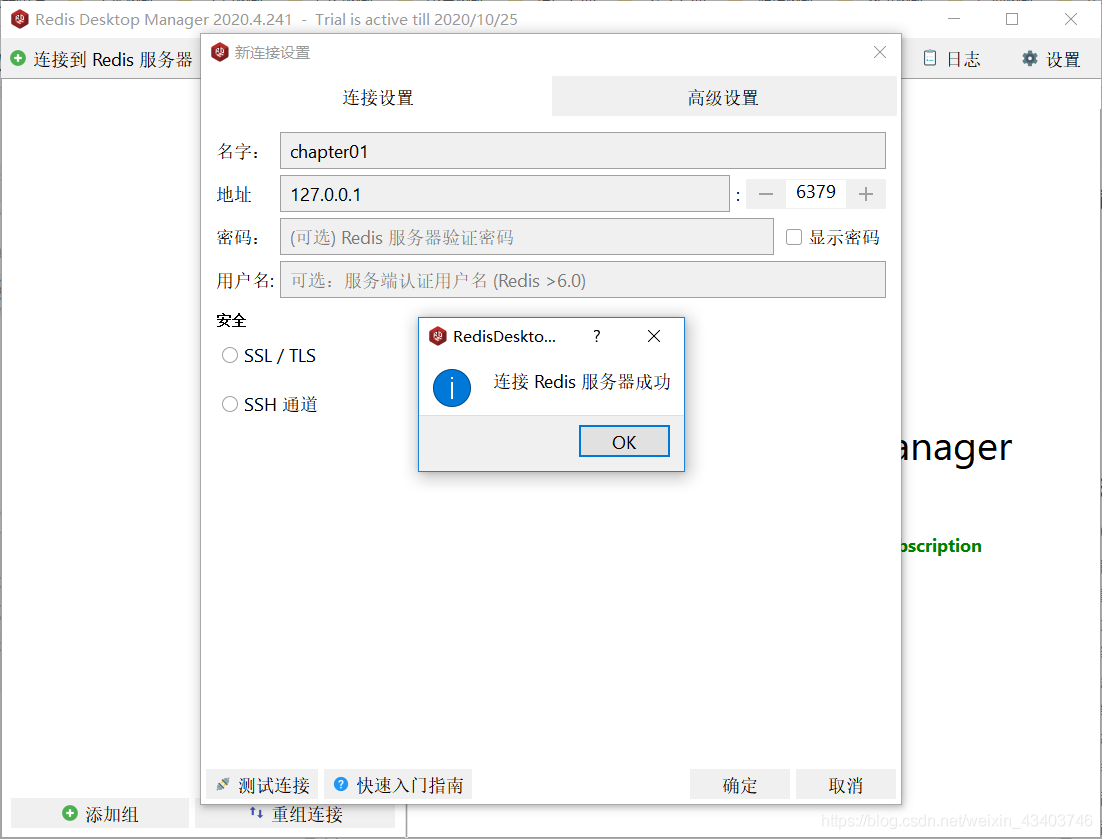
Task: Click the blue info icon in the dialog
Action: pyautogui.click(x=452, y=388)
